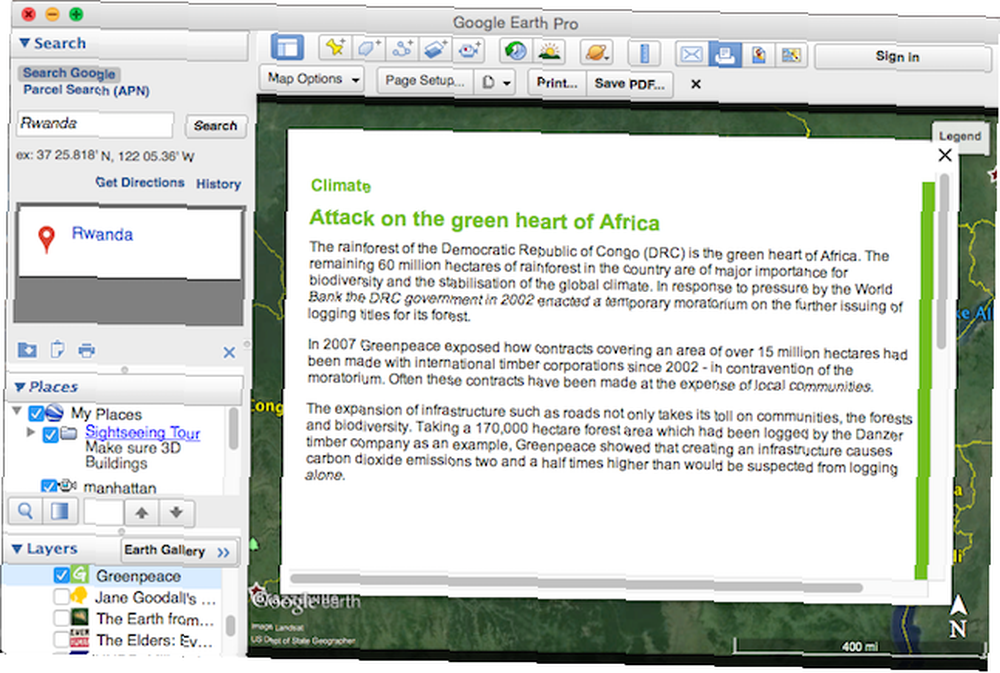Image resolution: width=1000 pixels, height=673 pixels.
Task: Toggle the Legend tab on the map
Action: click(959, 136)
